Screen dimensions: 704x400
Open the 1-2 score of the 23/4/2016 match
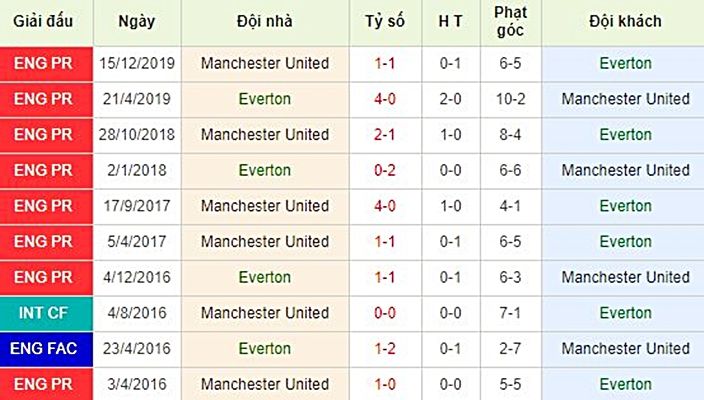[385, 349]
